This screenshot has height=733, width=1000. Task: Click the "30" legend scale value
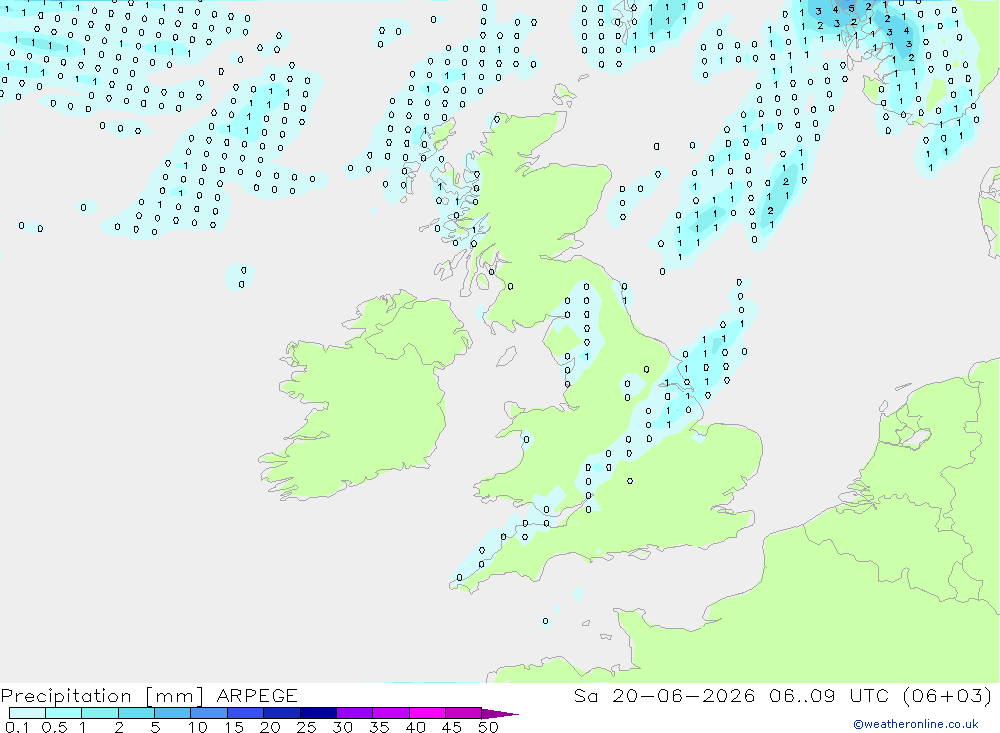(343, 727)
